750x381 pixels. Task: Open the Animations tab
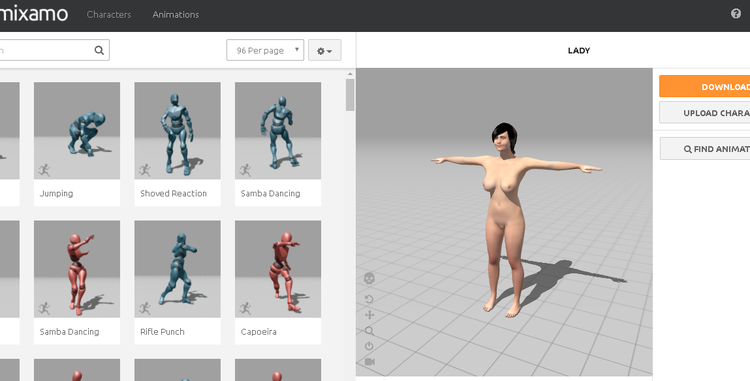(x=176, y=15)
